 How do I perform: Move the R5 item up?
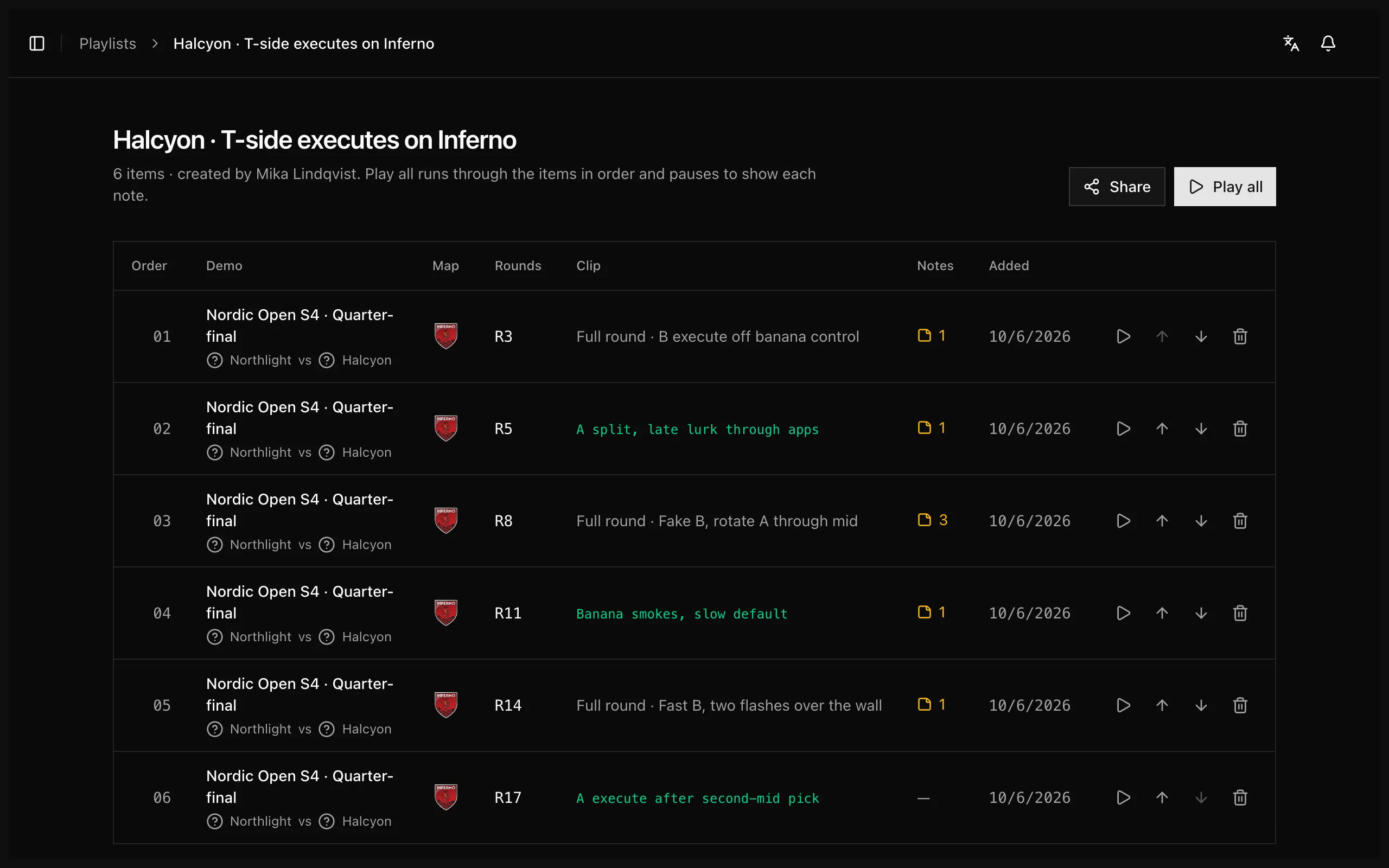pos(1162,429)
